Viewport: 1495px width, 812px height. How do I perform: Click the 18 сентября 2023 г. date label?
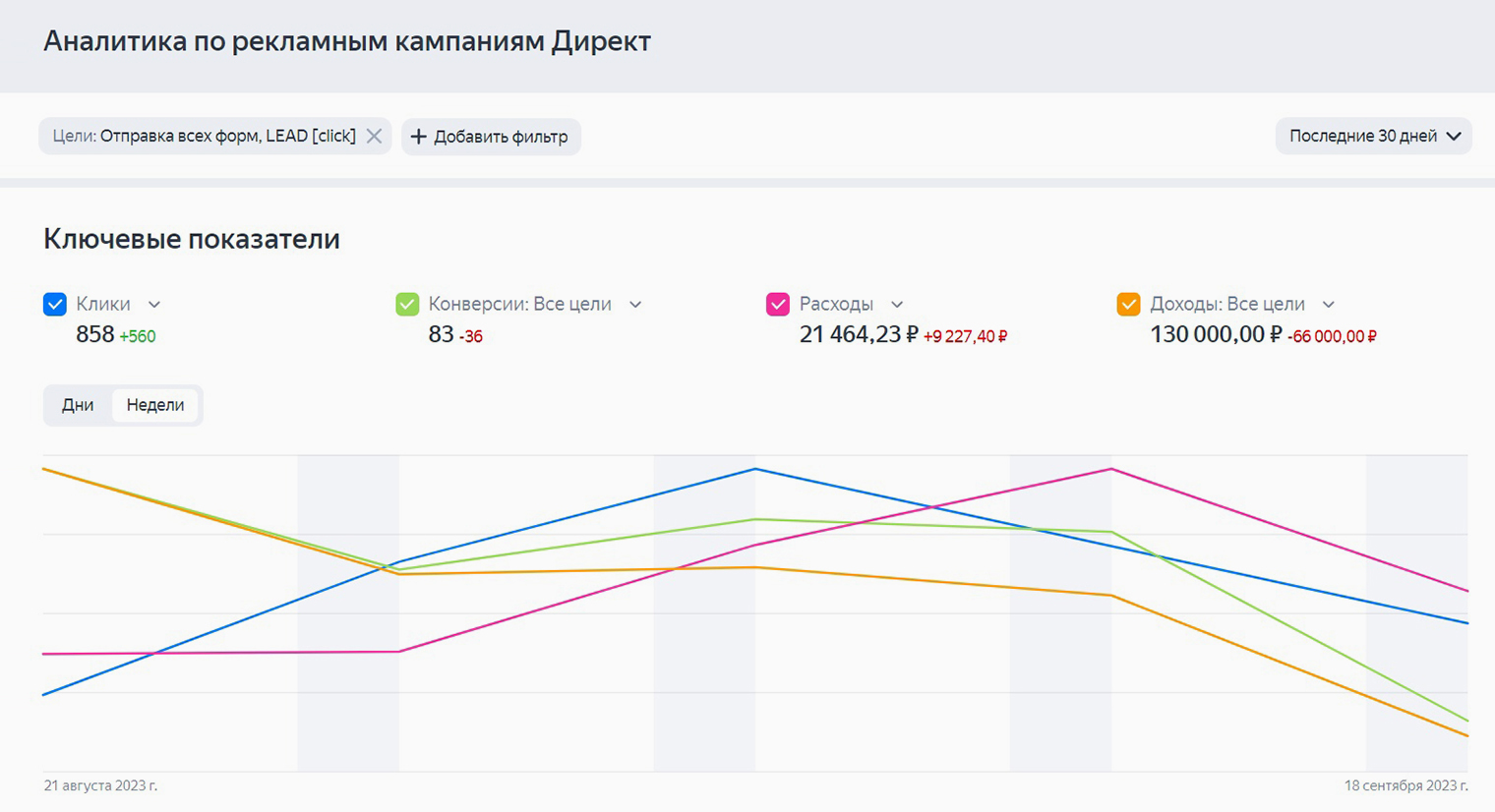coord(1406,785)
